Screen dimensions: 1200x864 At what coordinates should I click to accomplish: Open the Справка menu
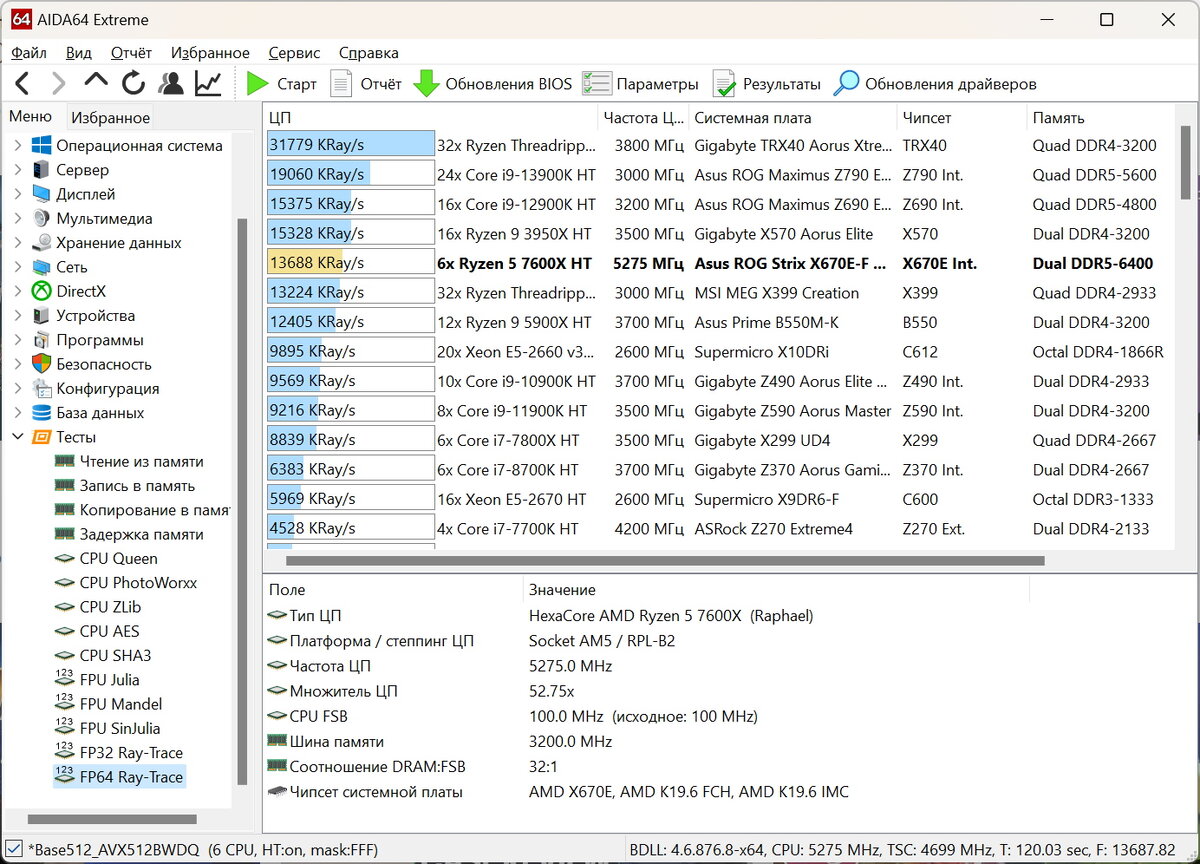368,53
